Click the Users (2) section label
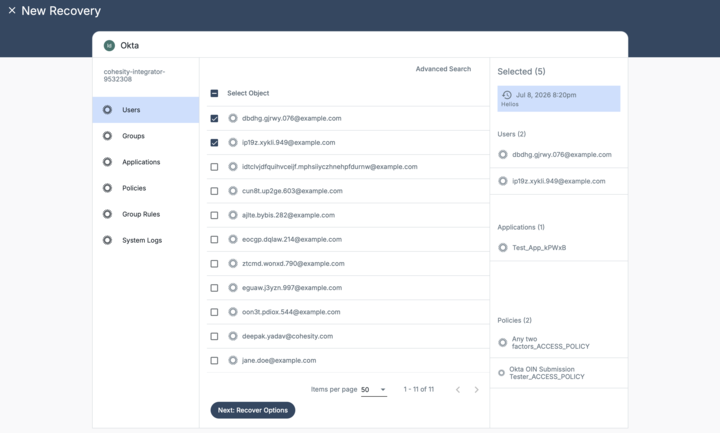This screenshot has width=720, height=433. 512,134
